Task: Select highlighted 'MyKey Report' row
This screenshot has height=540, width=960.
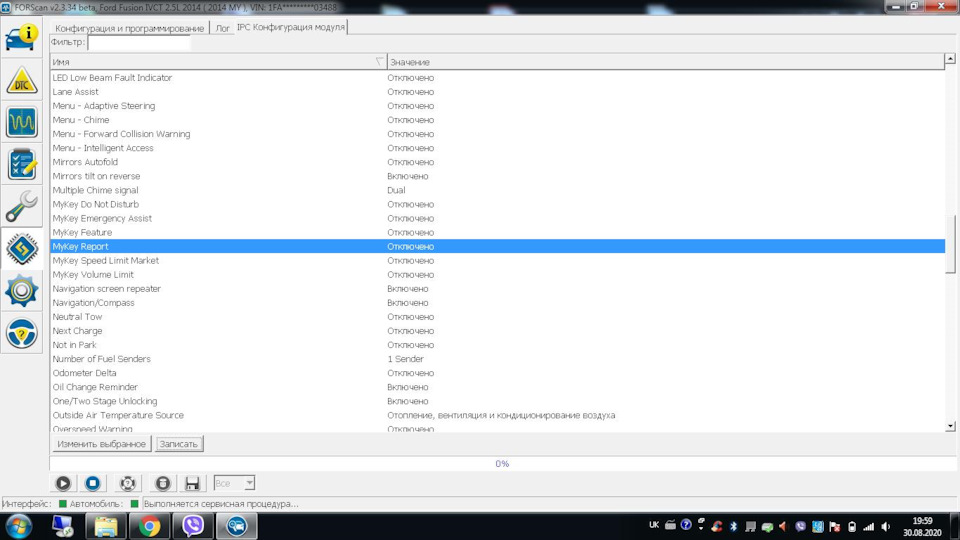Action: point(497,246)
